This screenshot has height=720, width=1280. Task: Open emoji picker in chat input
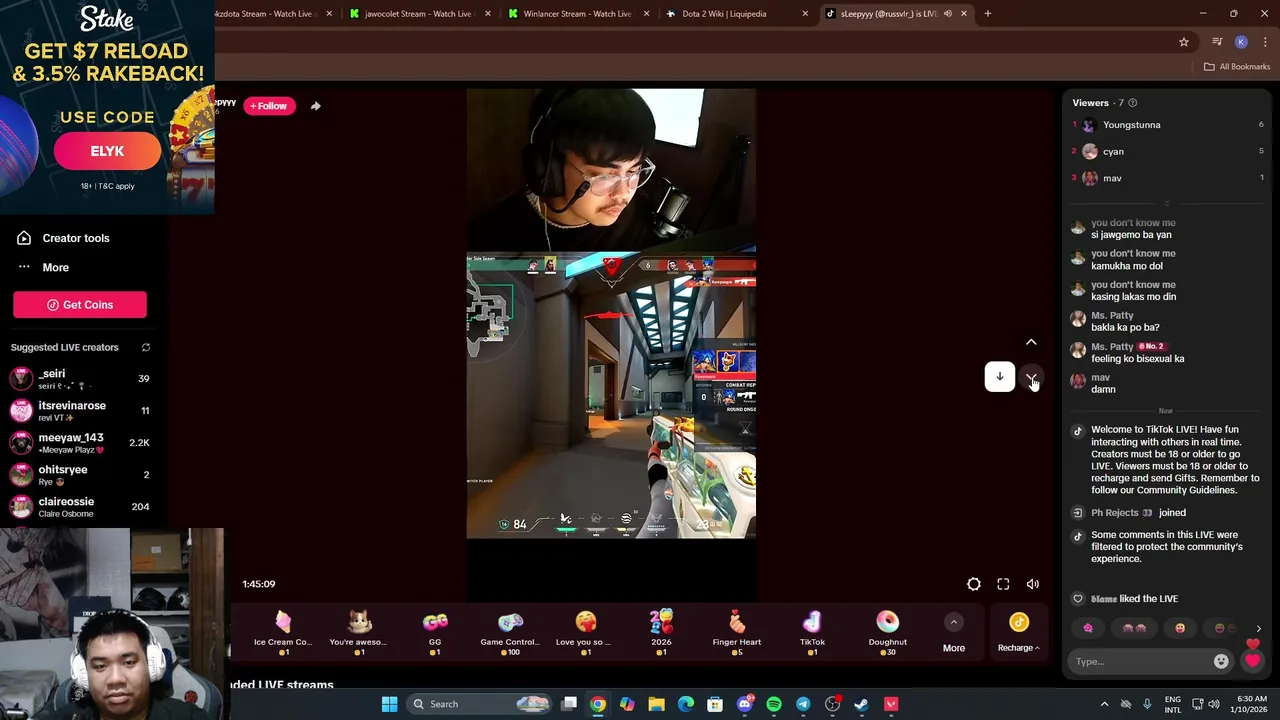click(1221, 661)
